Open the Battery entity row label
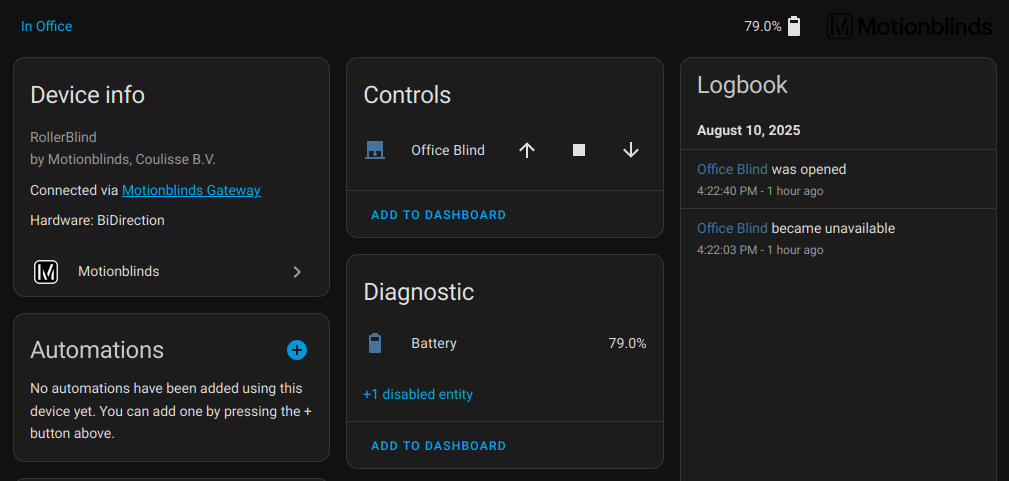The image size is (1009, 481). (x=434, y=343)
